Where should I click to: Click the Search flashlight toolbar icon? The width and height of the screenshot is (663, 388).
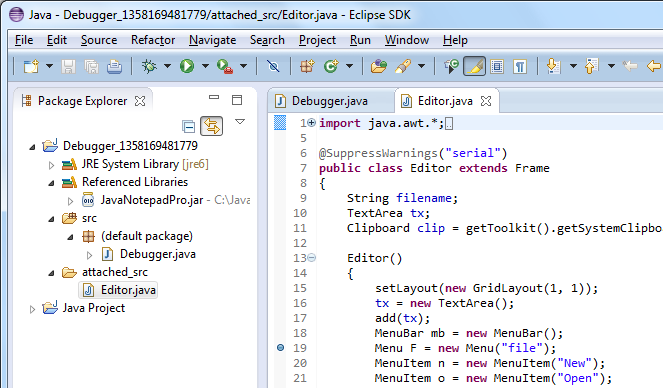point(403,66)
